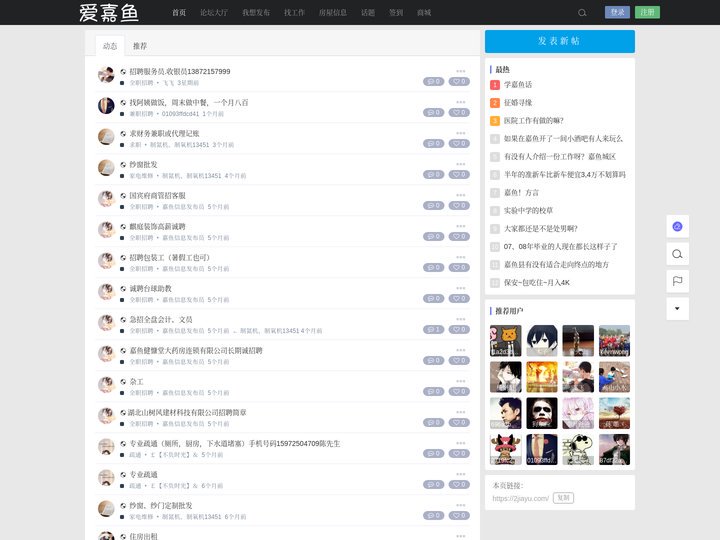Like the 纱窗批发 post via heart icon
The width and height of the screenshot is (720, 540).
tap(459, 174)
